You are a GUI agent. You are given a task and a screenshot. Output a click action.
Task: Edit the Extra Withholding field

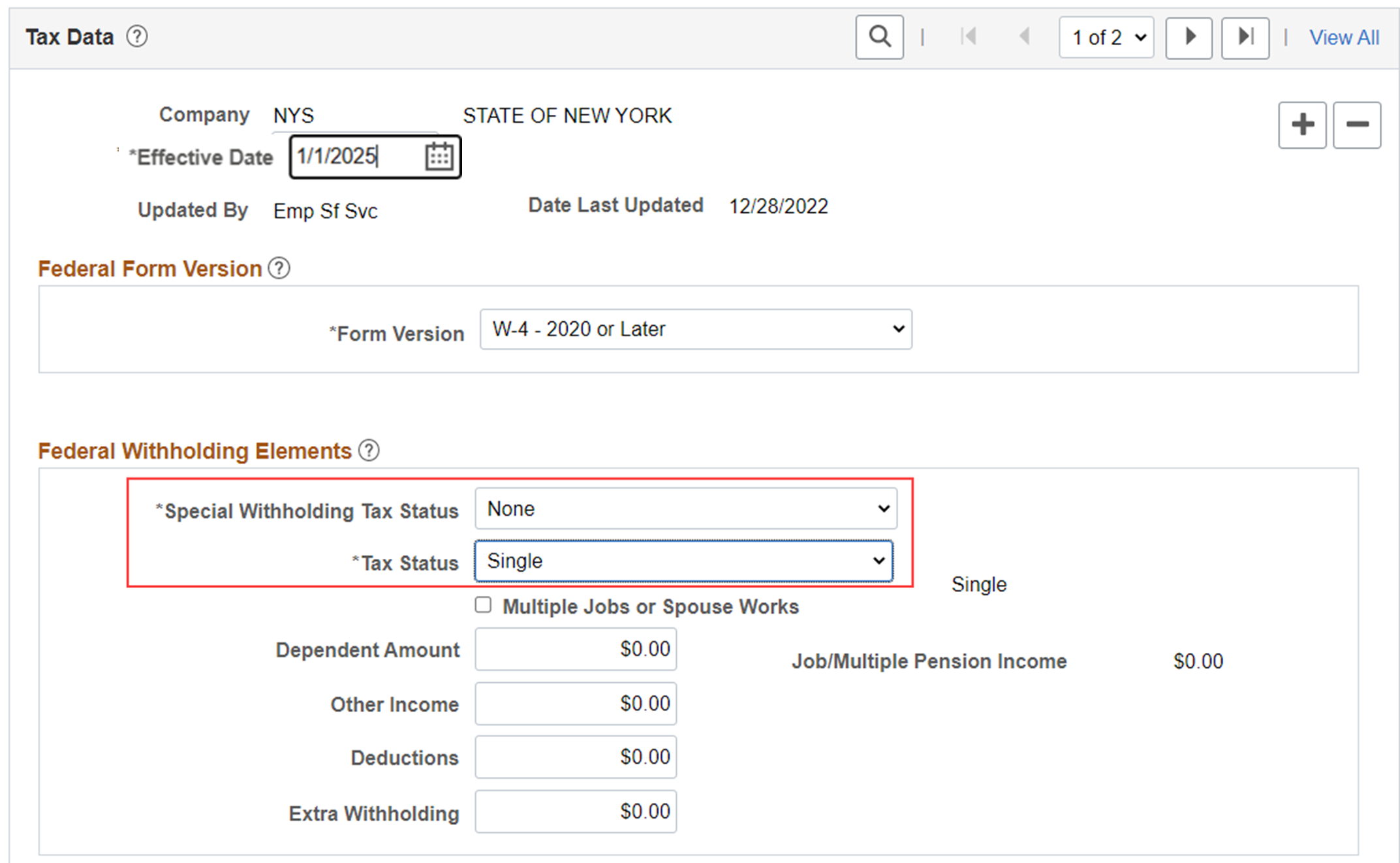pyautogui.click(x=576, y=811)
